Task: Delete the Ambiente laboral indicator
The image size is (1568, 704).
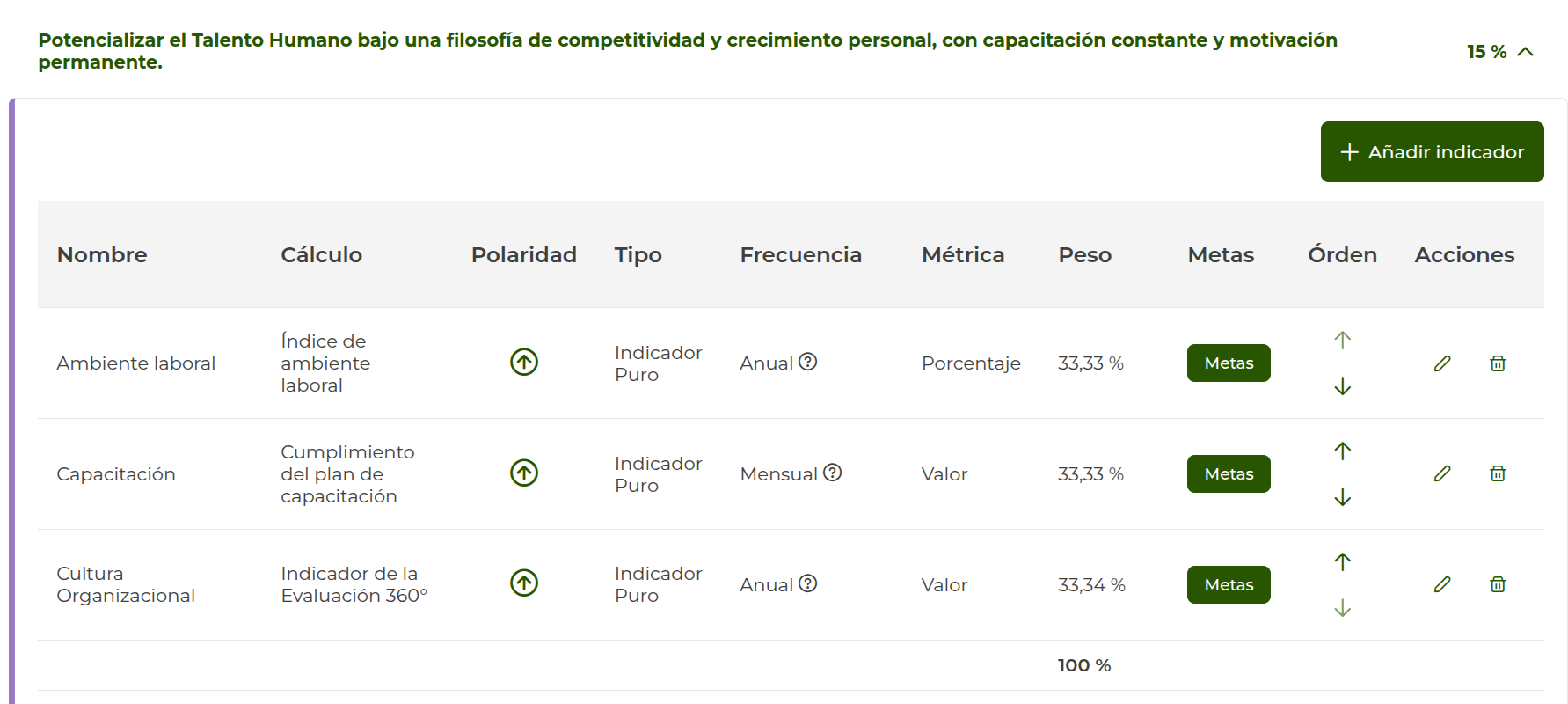Action: [1498, 363]
